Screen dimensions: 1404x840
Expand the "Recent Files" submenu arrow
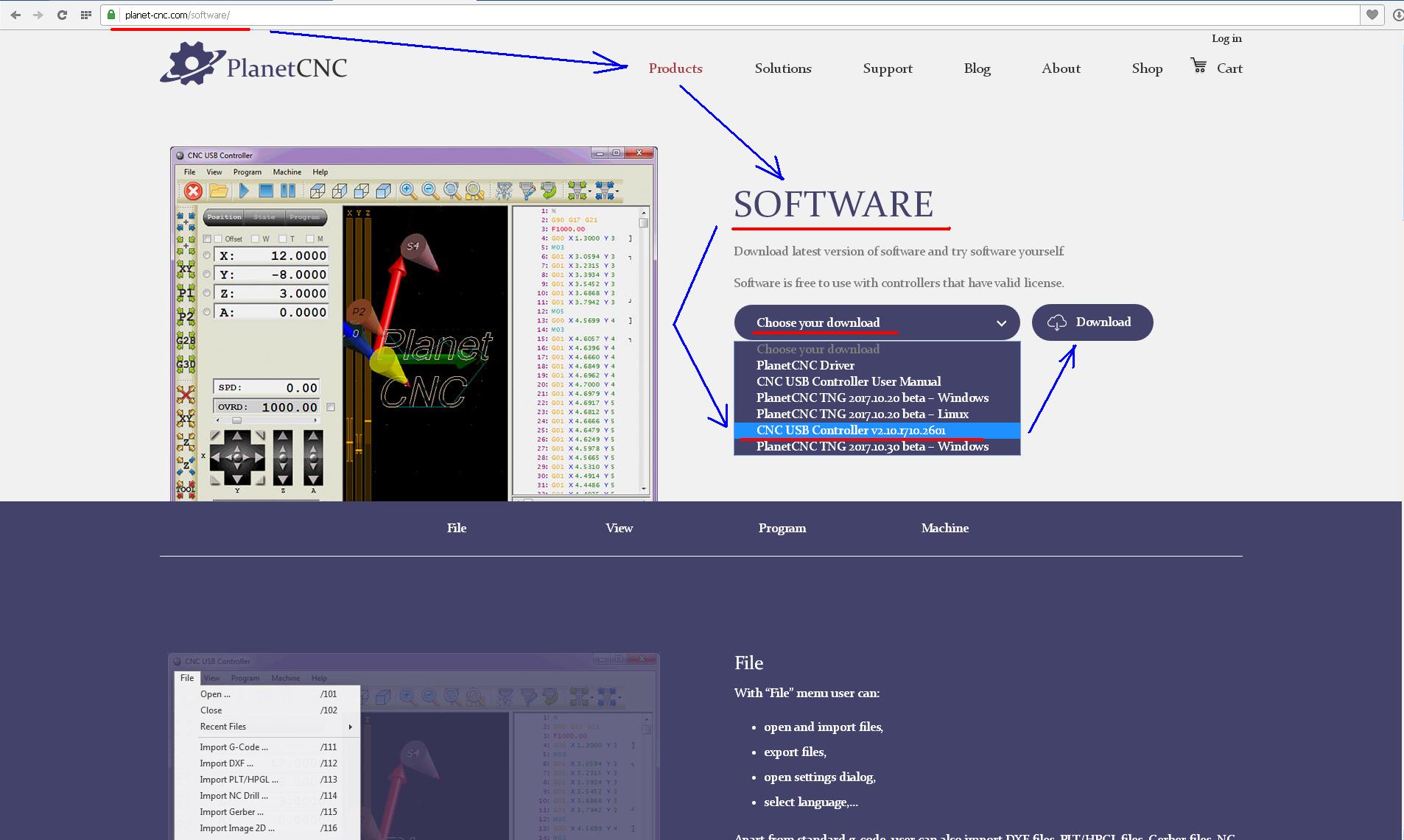tap(351, 727)
